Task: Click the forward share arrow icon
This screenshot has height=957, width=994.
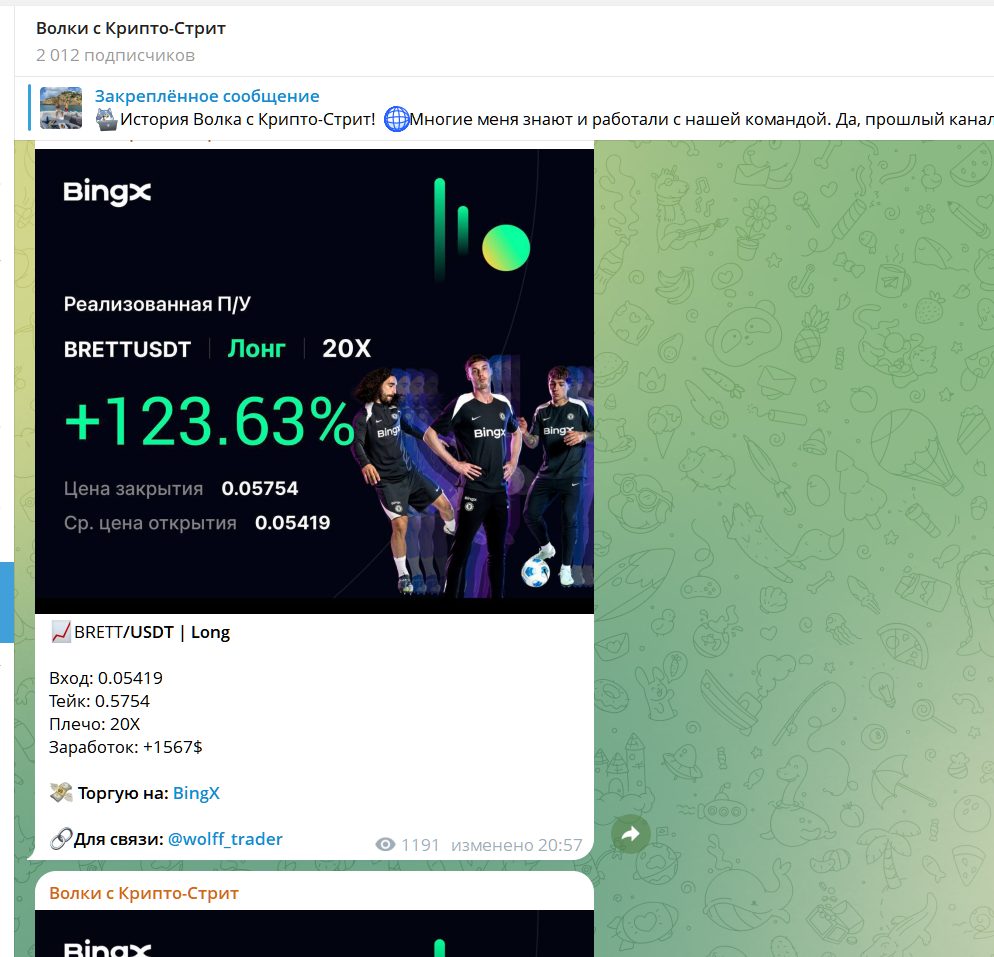Action: click(631, 834)
